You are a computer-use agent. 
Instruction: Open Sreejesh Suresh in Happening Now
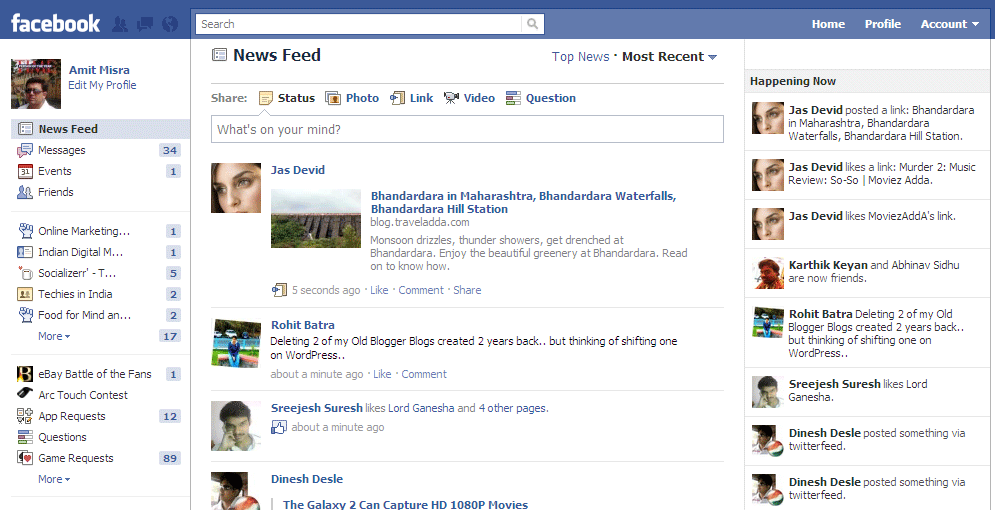click(x=834, y=384)
